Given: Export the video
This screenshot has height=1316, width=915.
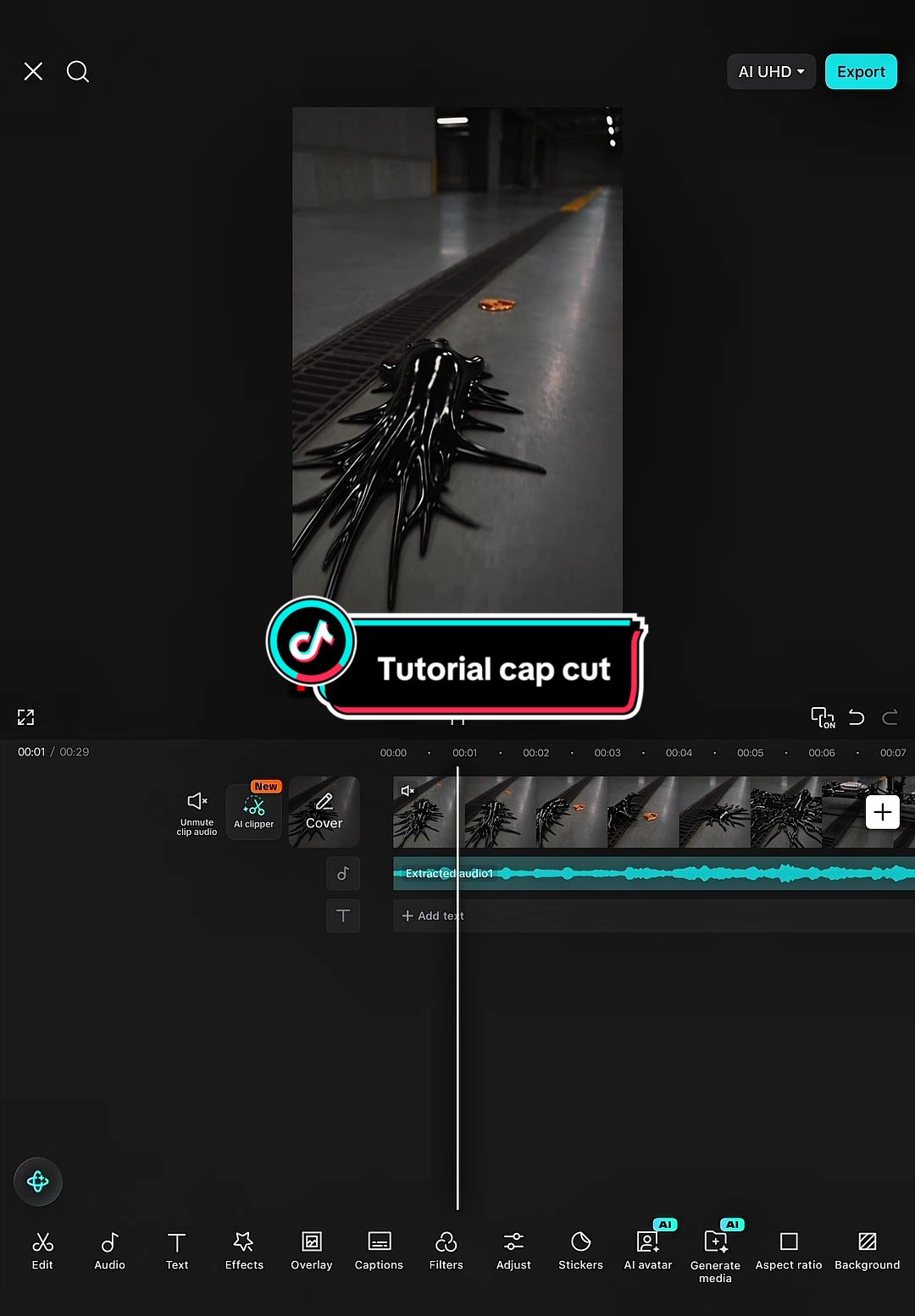Looking at the screenshot, I should [861, 72].
